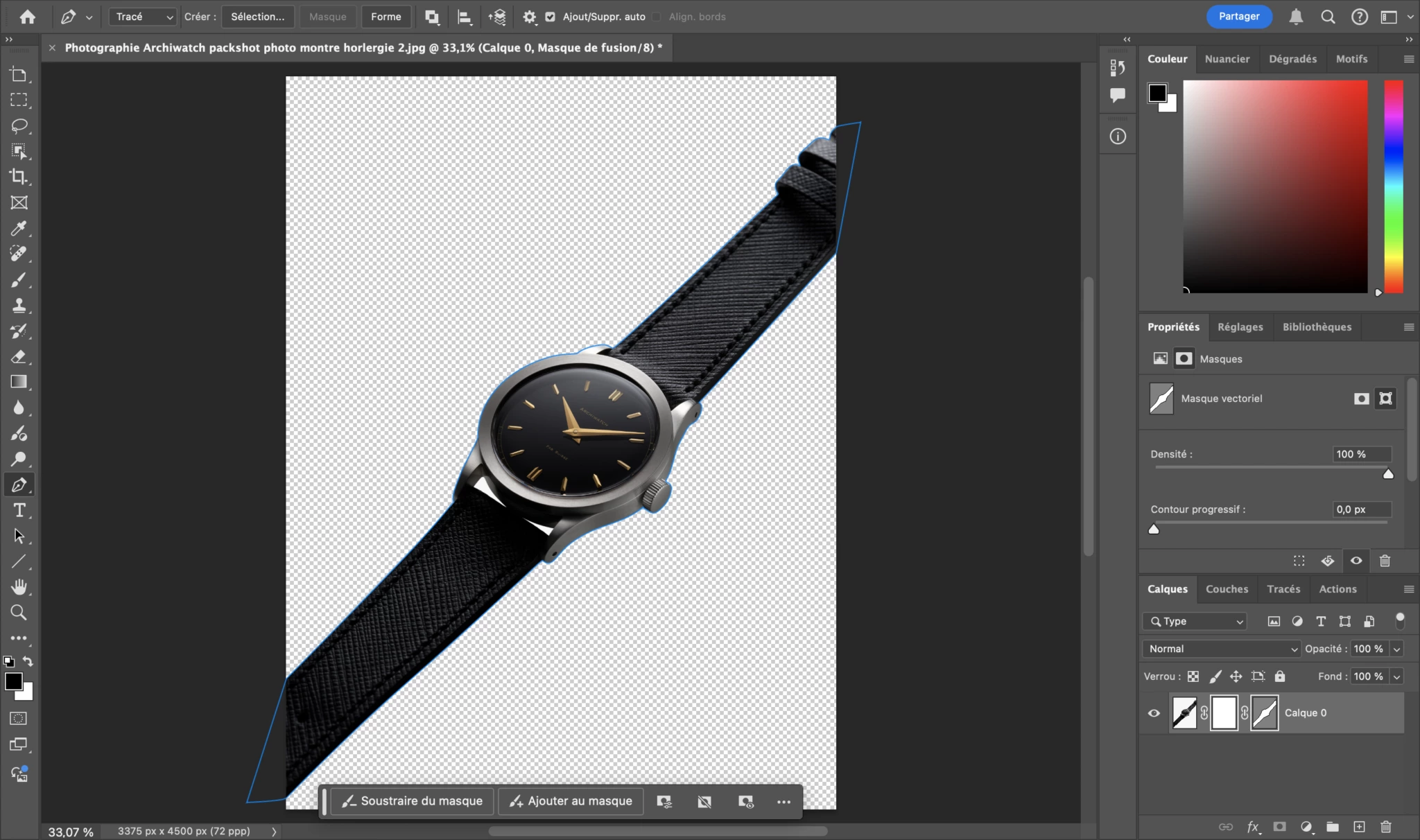Toggle lock transparent pixels
The image size is (1420, 840).
tap(1193, 676)
